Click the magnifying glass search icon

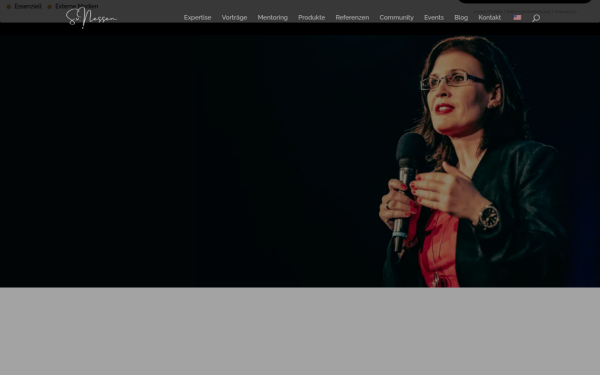pos(536,18)
